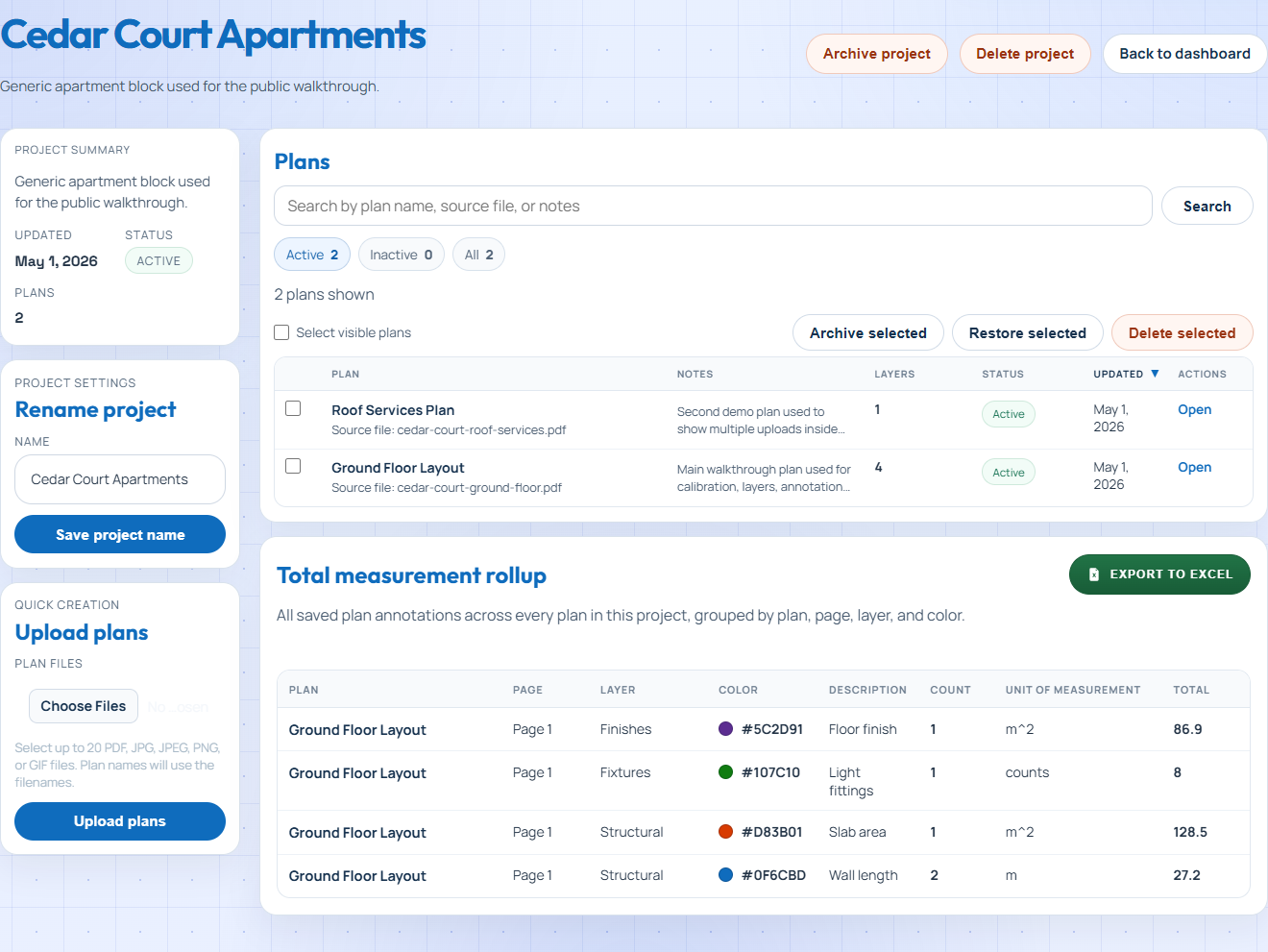The height and width of the screenshot is (952, 1268).
Task: Click the Excel icon in the export button
Action: [1094, 574]
